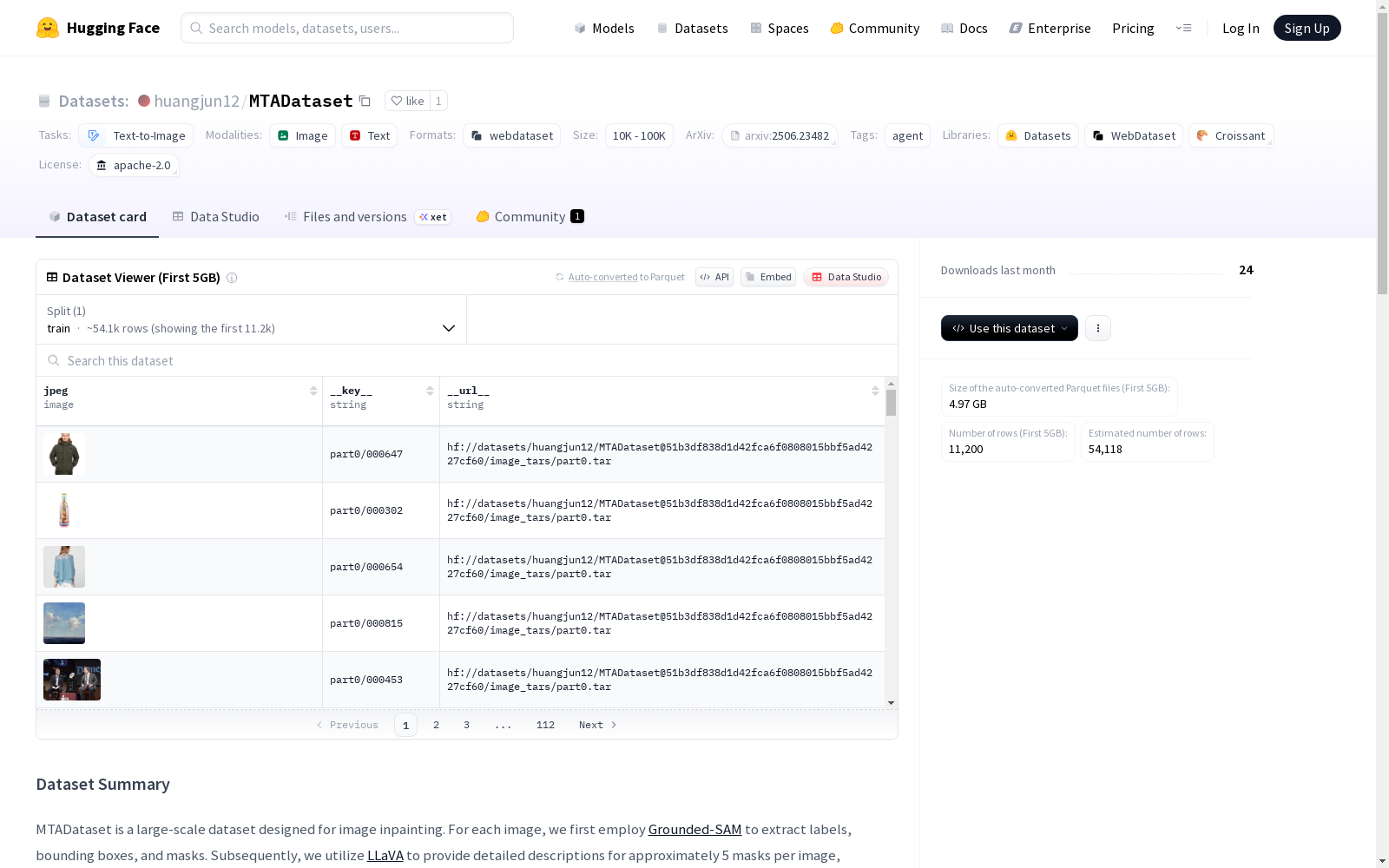Go to page 3 of the viewer

466,725
